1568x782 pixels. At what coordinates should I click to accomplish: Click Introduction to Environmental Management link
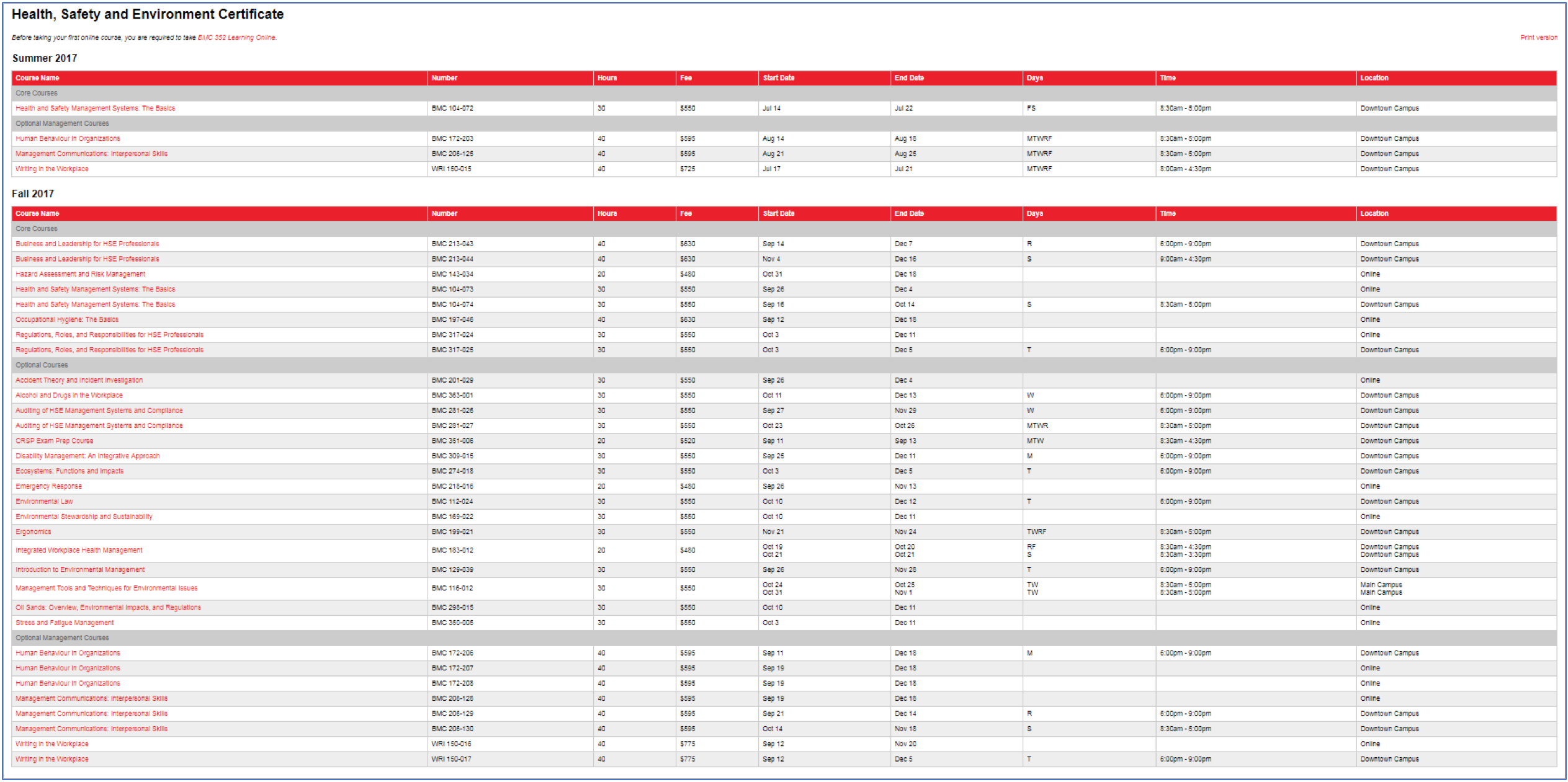click(80, 570)
